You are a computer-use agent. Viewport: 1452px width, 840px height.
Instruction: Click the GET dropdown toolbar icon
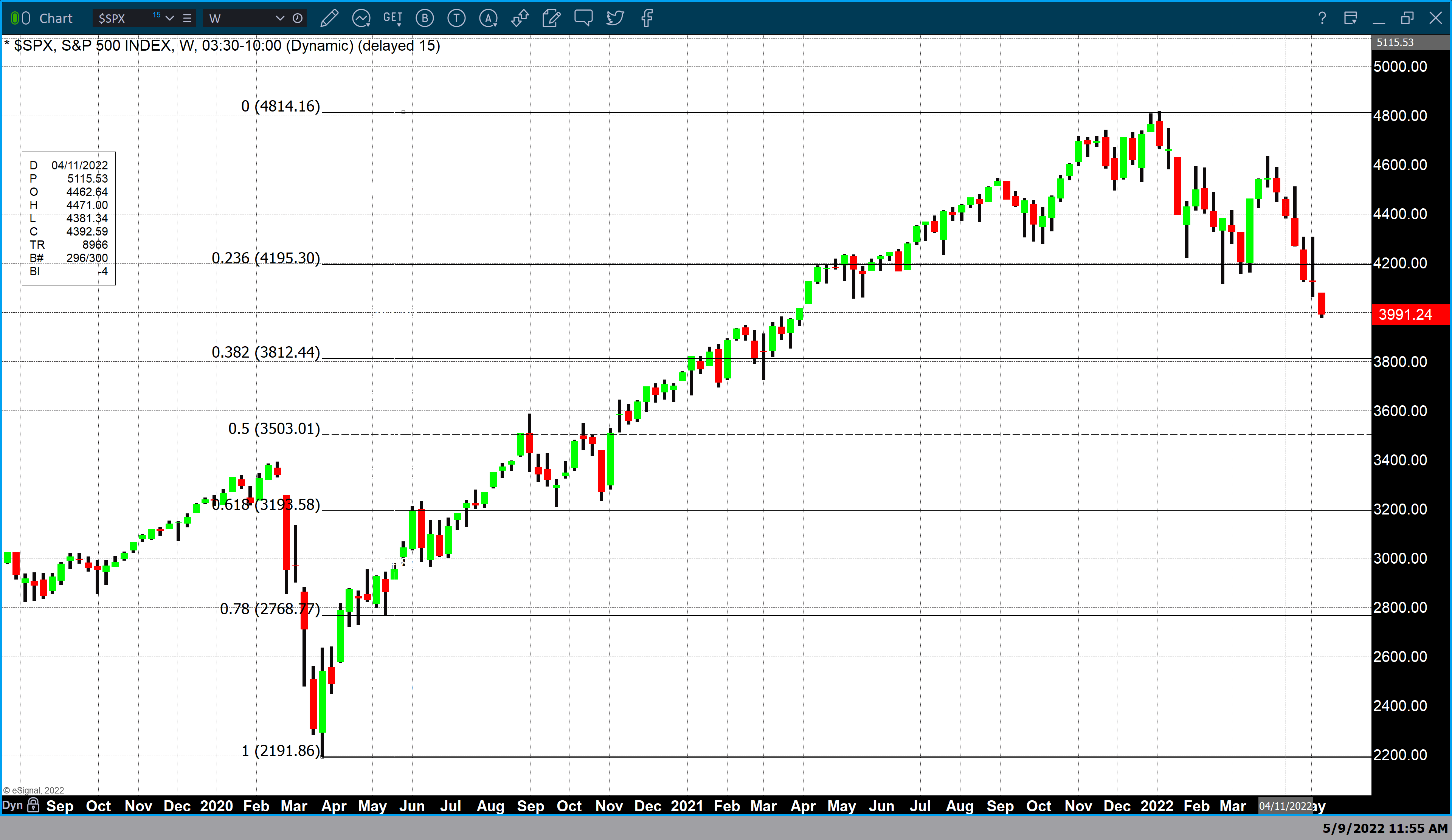[392, 19]
